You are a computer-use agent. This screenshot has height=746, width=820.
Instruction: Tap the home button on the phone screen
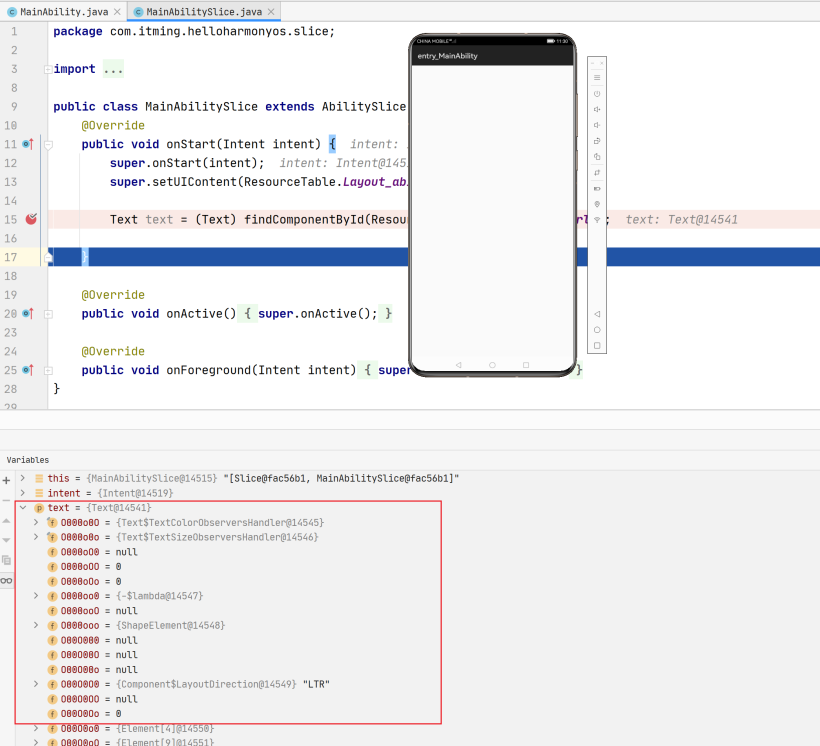(x=492, y=365)
